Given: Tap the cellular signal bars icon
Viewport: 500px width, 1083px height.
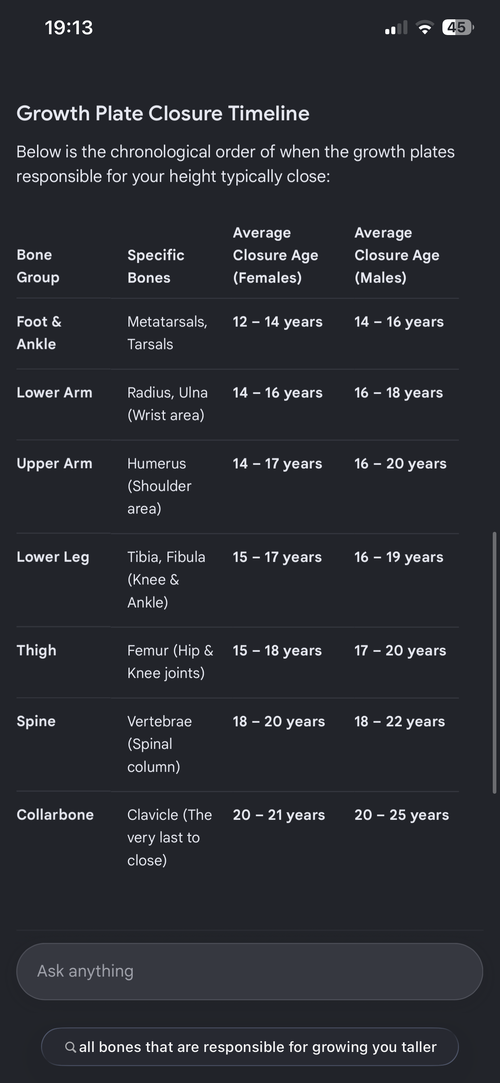Looking at the screenshot, I should pyautogui.click(x=396, y=28).
